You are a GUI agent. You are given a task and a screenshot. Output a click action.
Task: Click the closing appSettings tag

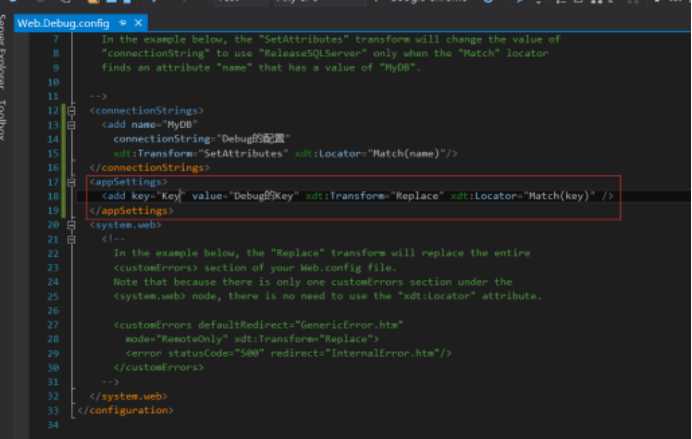(x=132, y=211)
